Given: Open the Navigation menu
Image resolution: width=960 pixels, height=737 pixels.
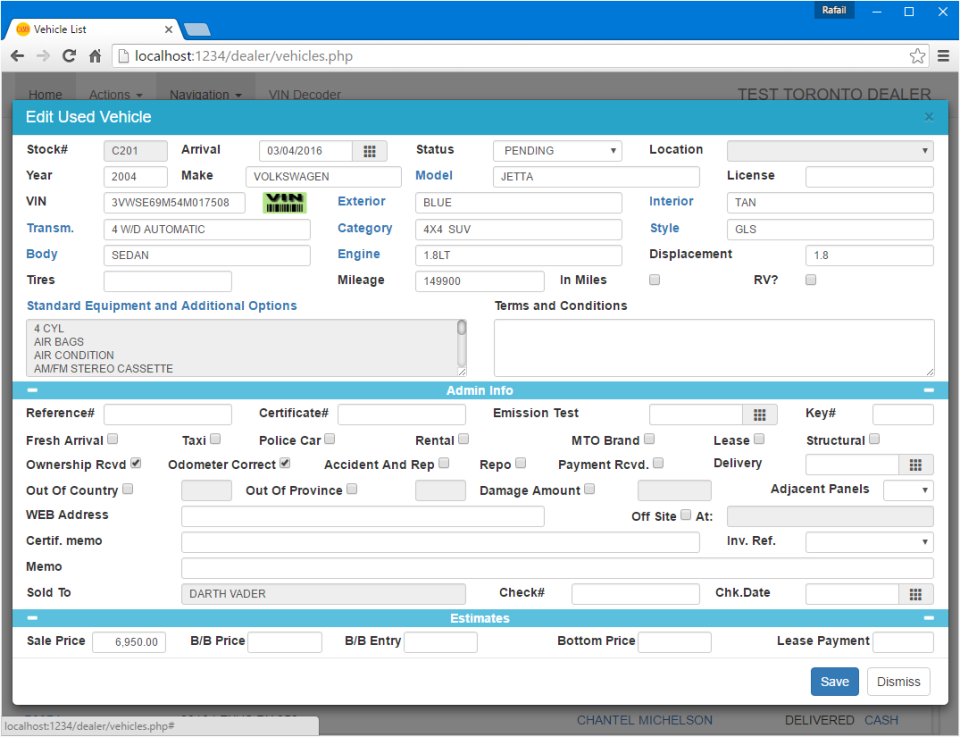Looking at the screenshot, I should 206,94.
